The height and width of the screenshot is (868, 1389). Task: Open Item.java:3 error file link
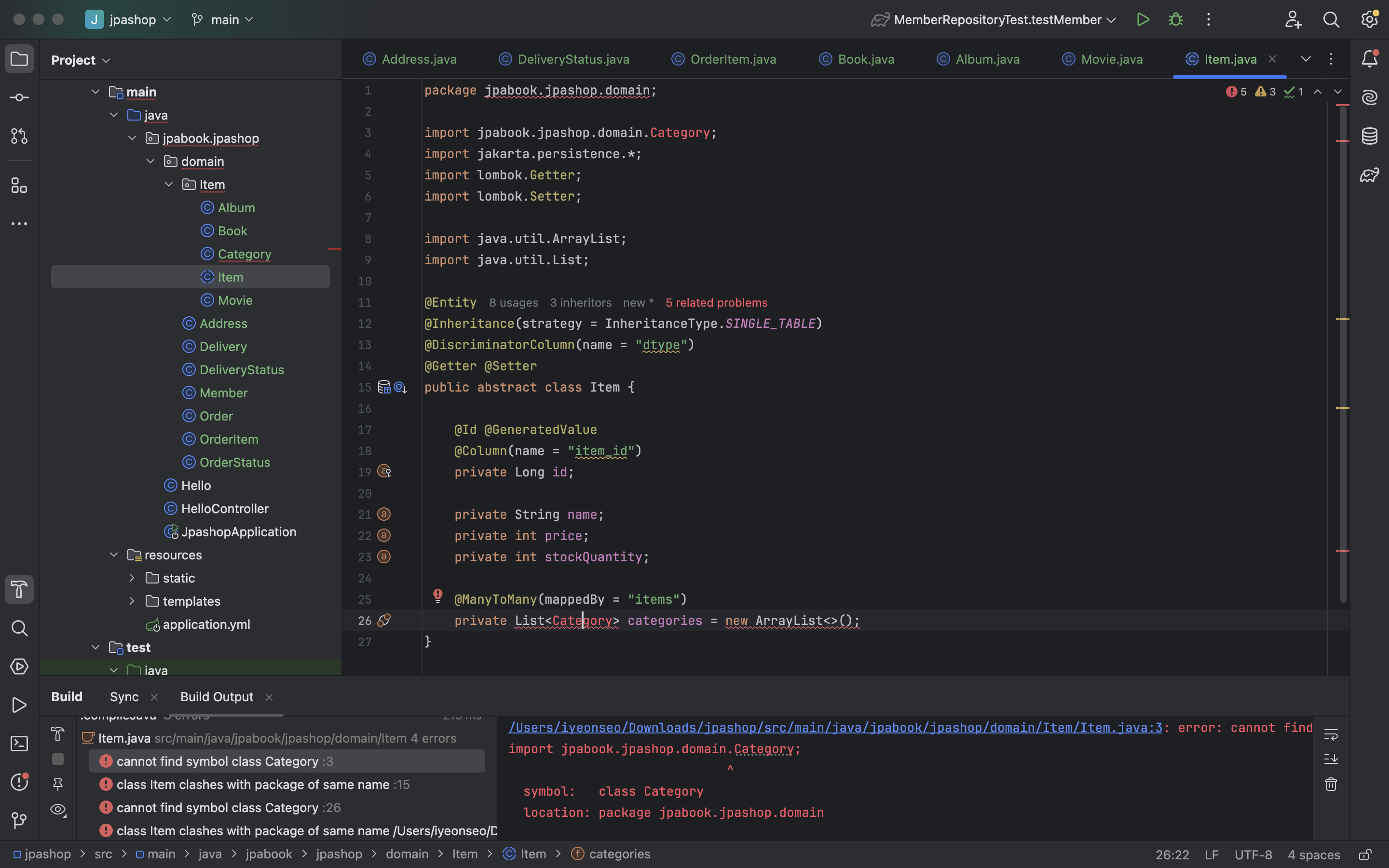835,728
